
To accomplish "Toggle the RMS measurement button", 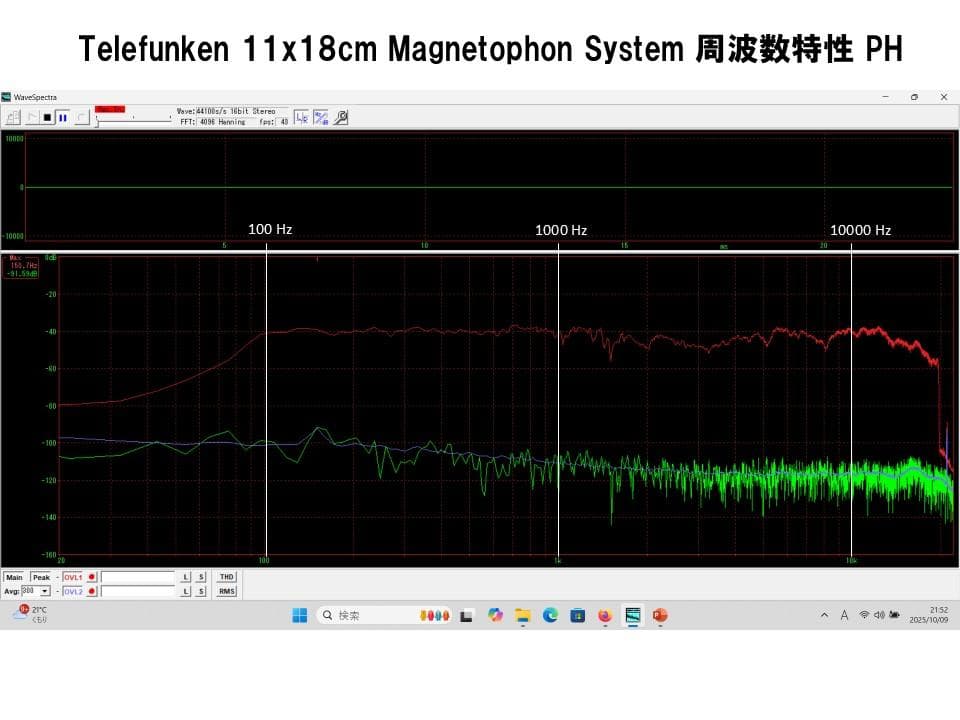I will tap(227, 591).
